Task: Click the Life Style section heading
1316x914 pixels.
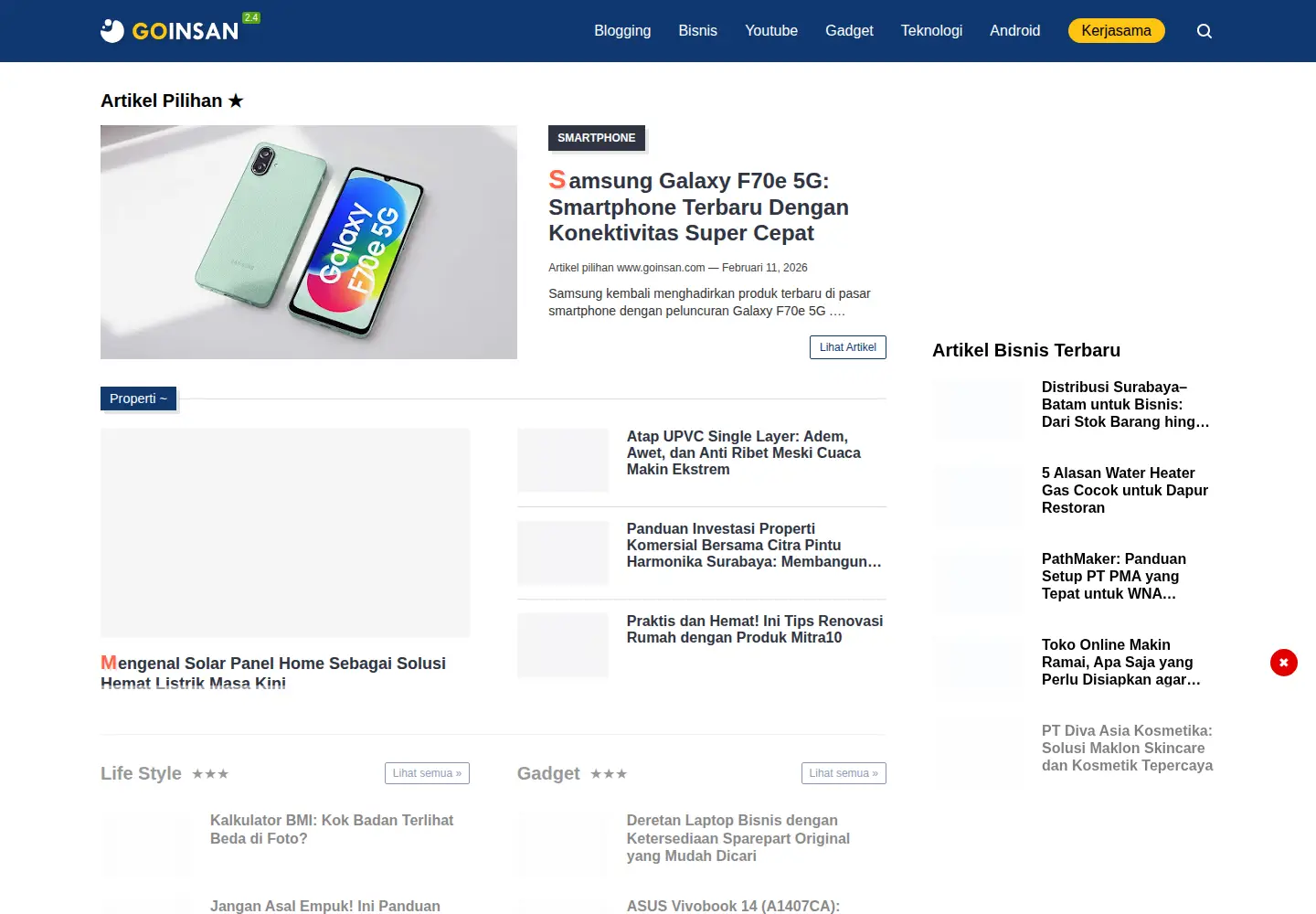Action: pos(141,773)
